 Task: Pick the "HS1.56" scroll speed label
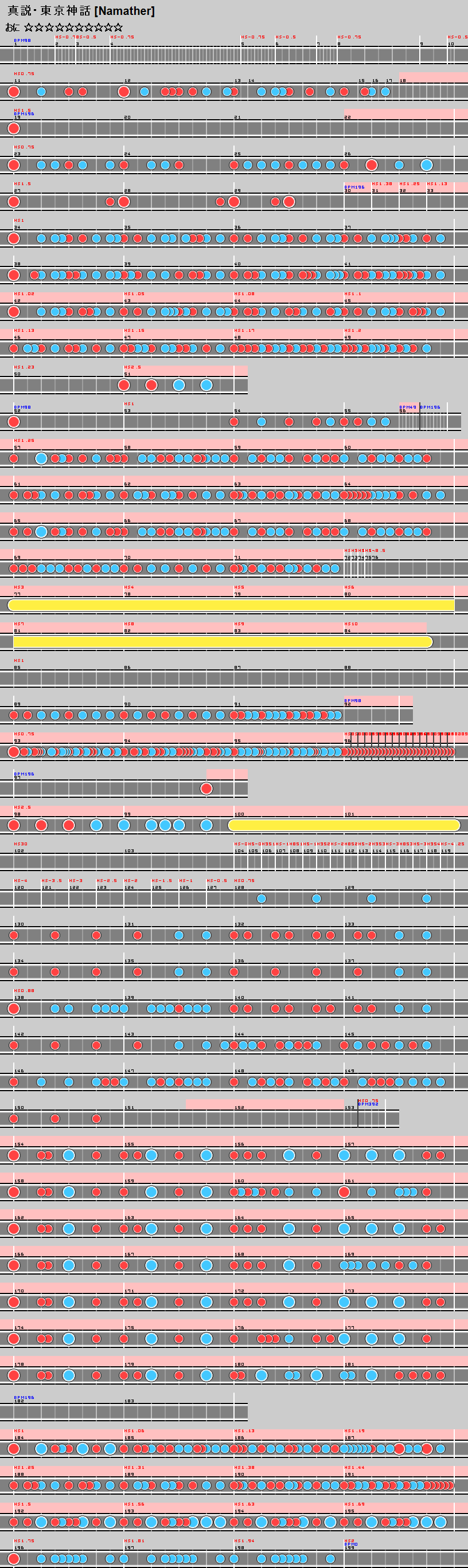click(x=134, y=1503)
